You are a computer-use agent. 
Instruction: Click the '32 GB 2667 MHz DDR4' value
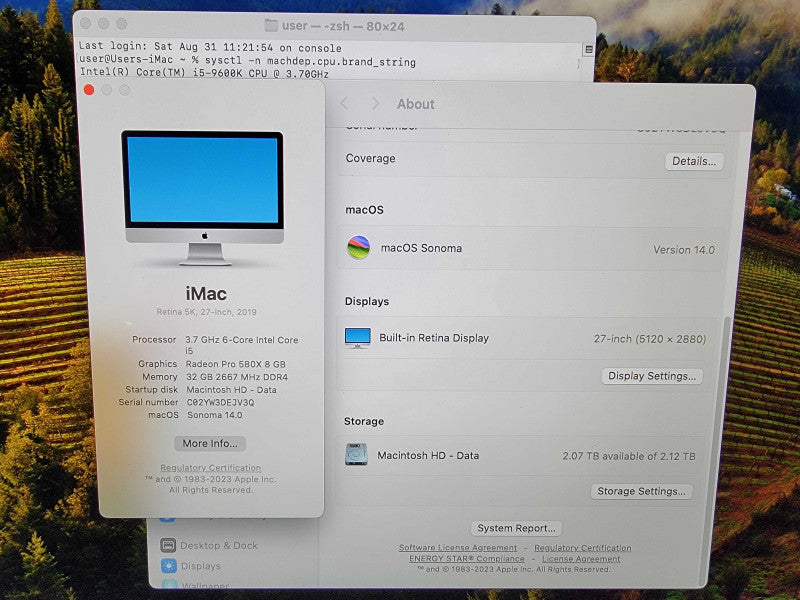[237, 377]
